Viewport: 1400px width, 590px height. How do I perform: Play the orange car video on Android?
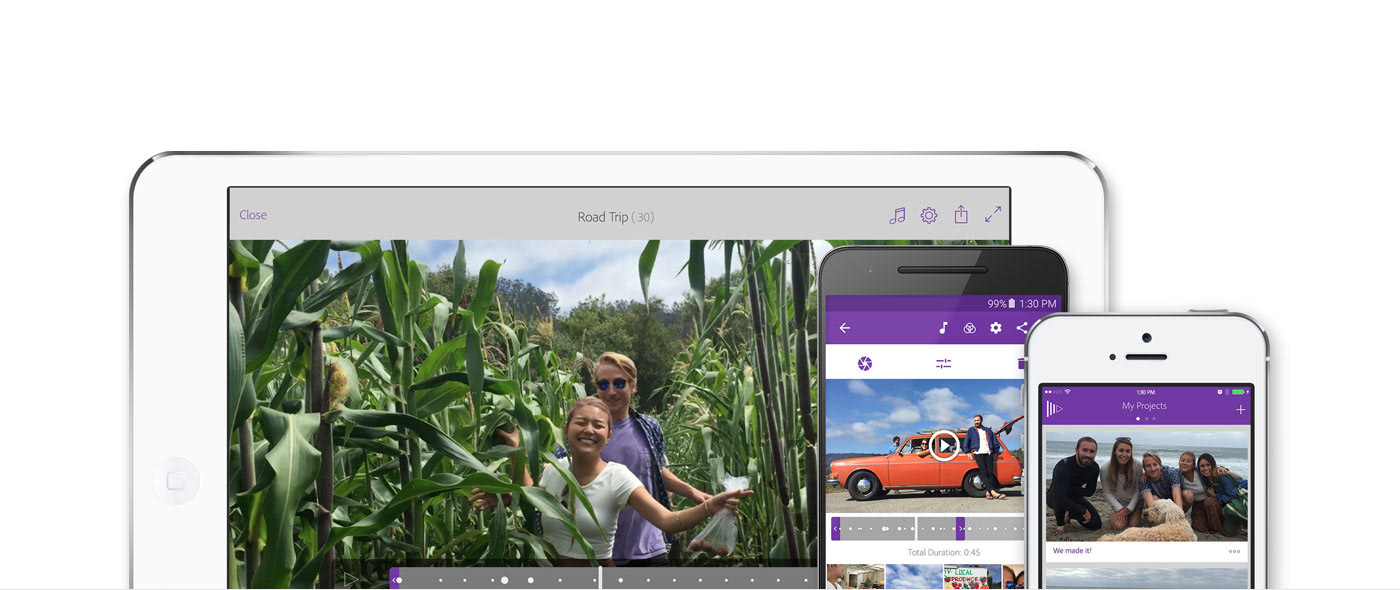click(943, 445)
